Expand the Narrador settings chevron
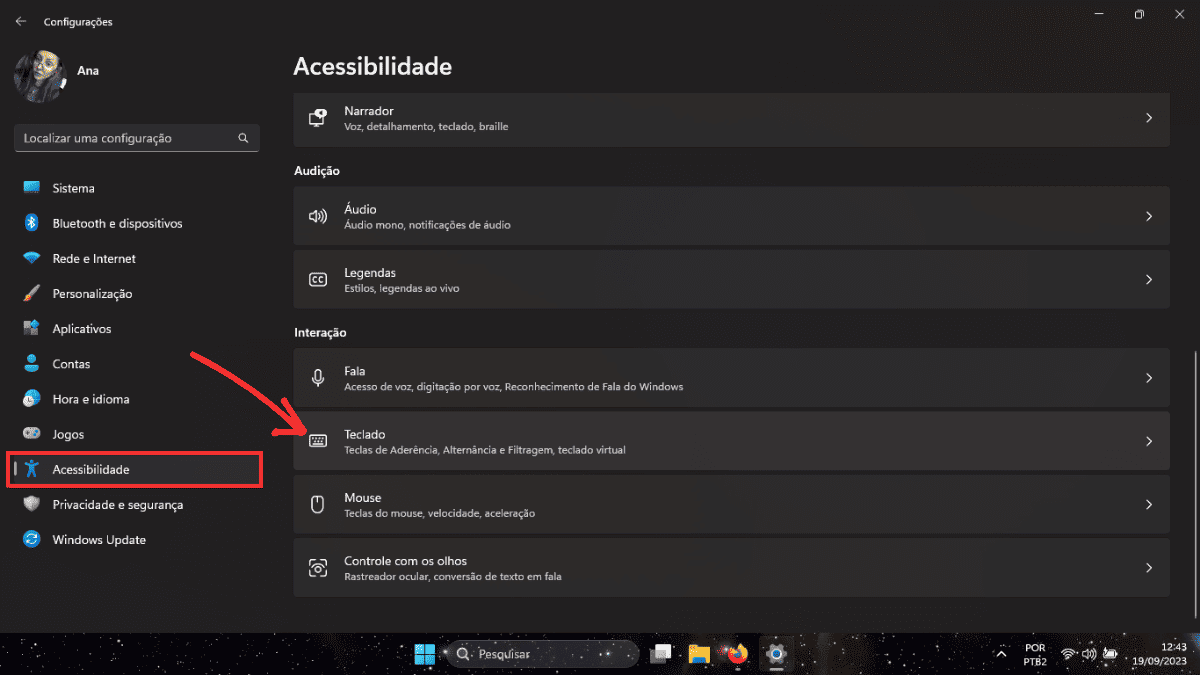The height and width of the screenshot is (675, 1200). click(x=1149, y=118)
